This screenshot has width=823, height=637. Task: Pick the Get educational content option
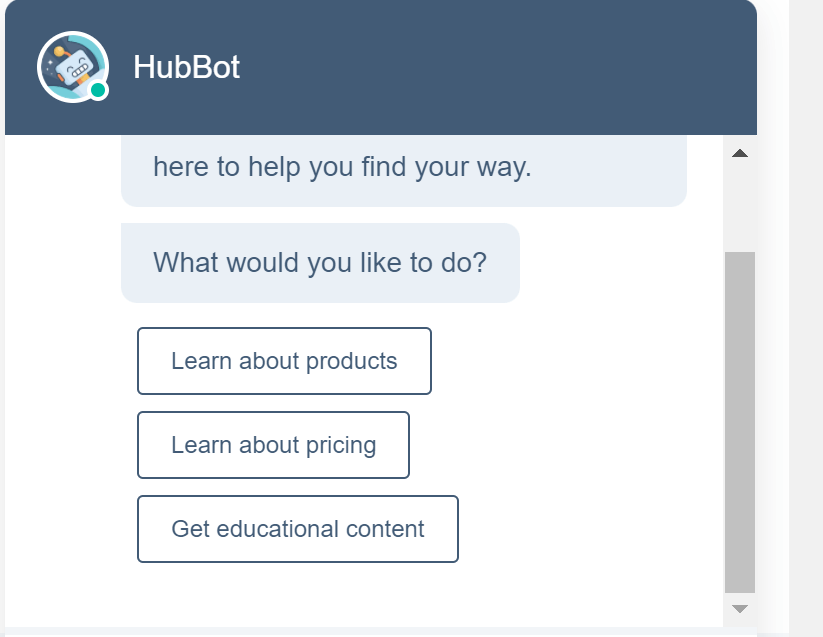click(x=297, y=529)
